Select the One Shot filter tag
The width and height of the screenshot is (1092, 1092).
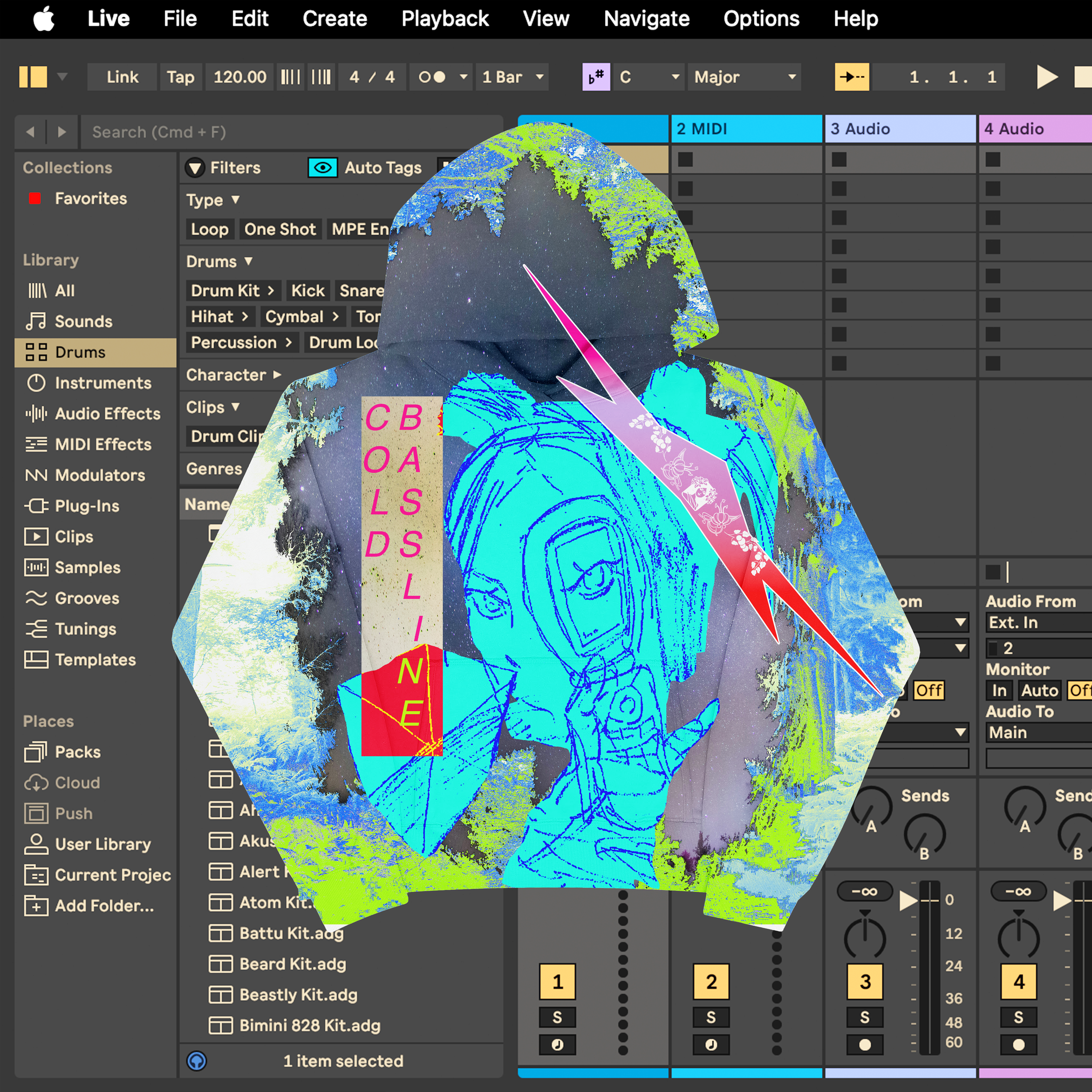coord(280,229)
